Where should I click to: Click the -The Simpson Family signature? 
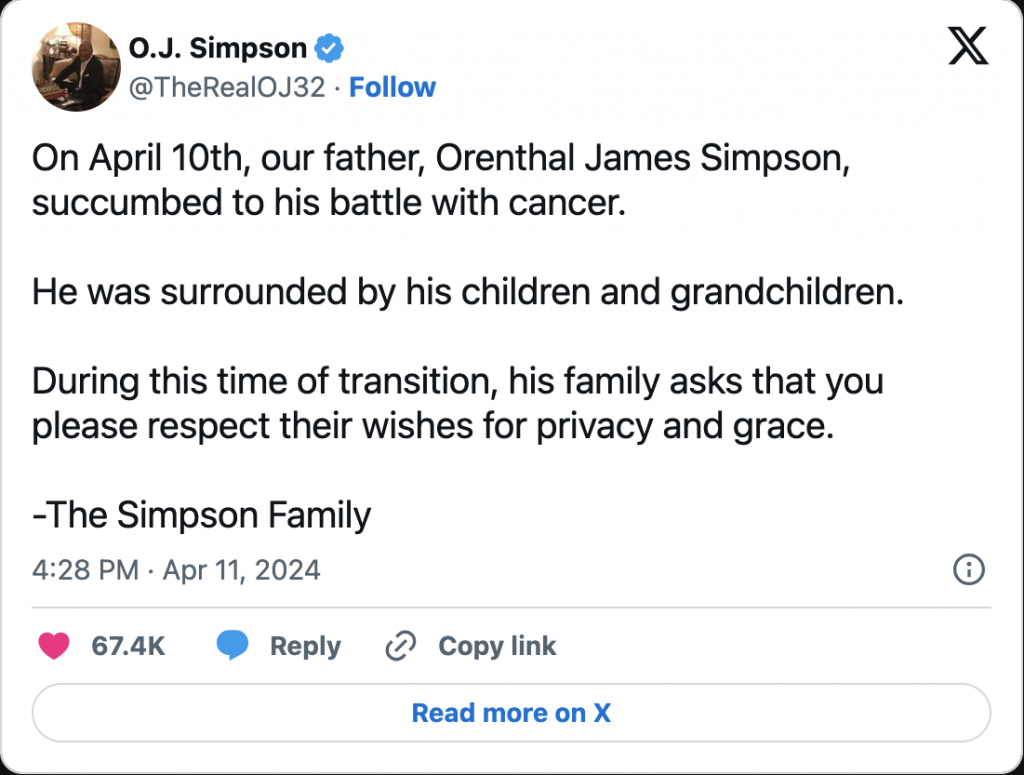202,515
